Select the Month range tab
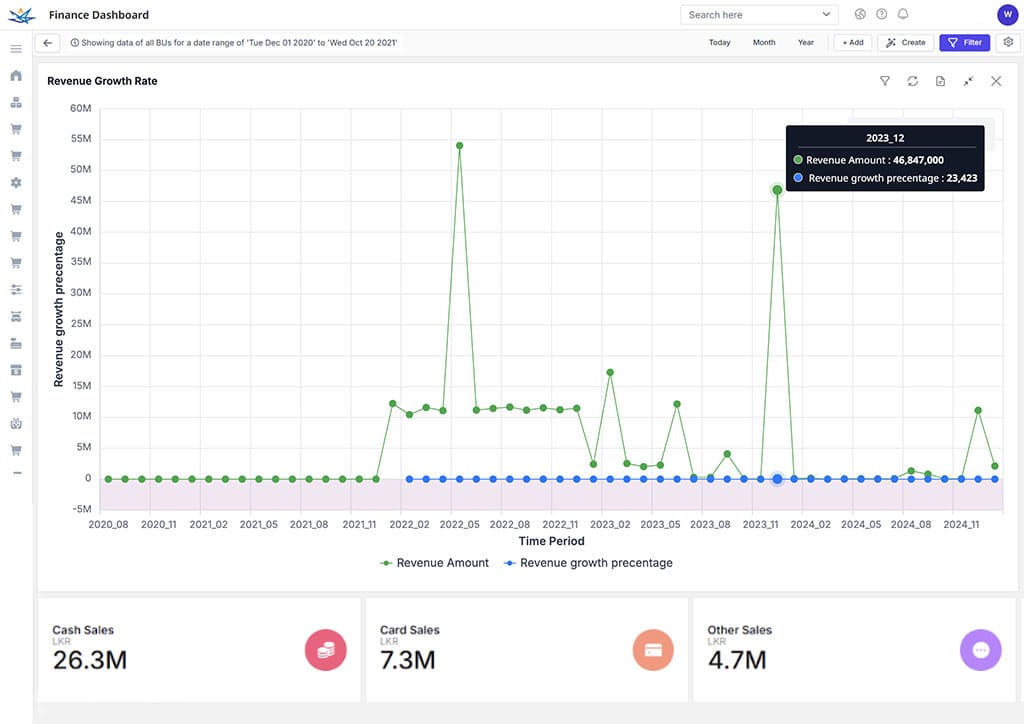 (763, 42)
